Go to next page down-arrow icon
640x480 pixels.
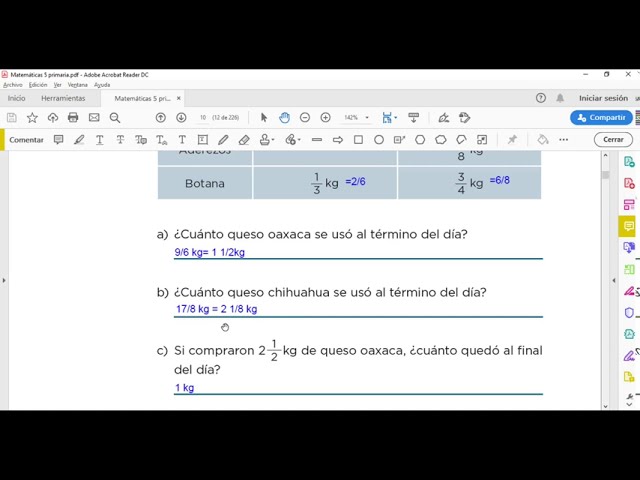click(x=181, y=118)
